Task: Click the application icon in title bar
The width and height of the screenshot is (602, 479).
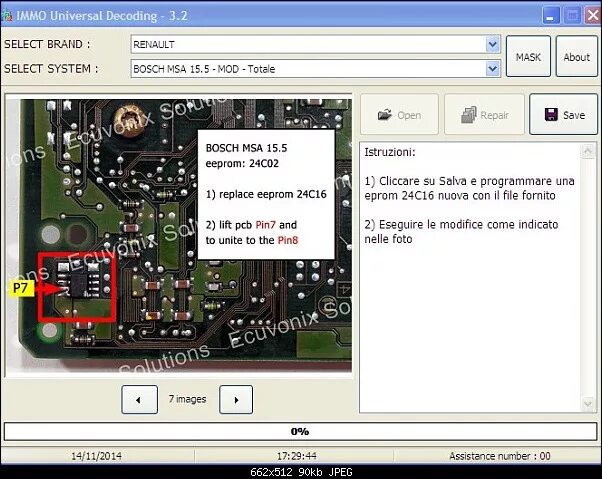Action: (7, 16)
